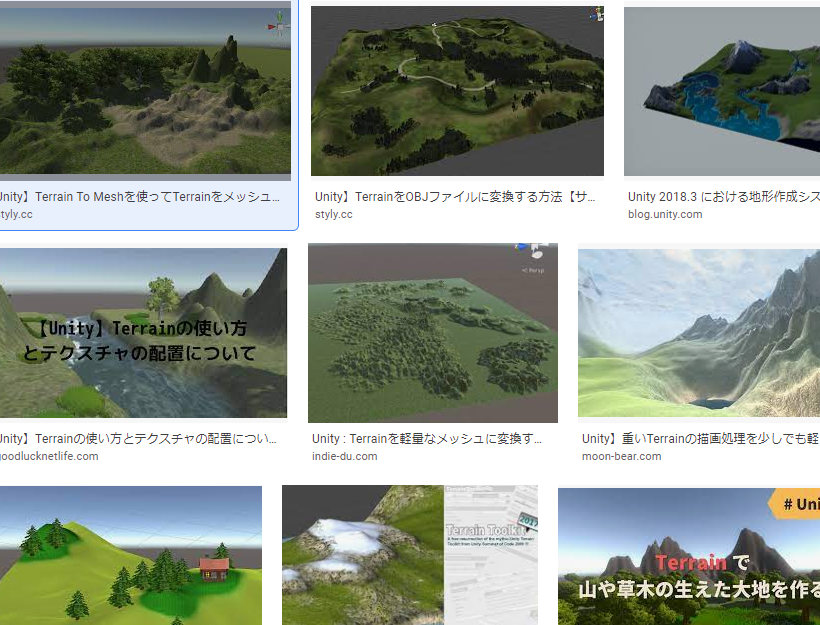Viewport: 820px width, 625px height.
Task: Open the Terrain OBJ conversion hill thumbnail
Action: [x=457, y=90]
